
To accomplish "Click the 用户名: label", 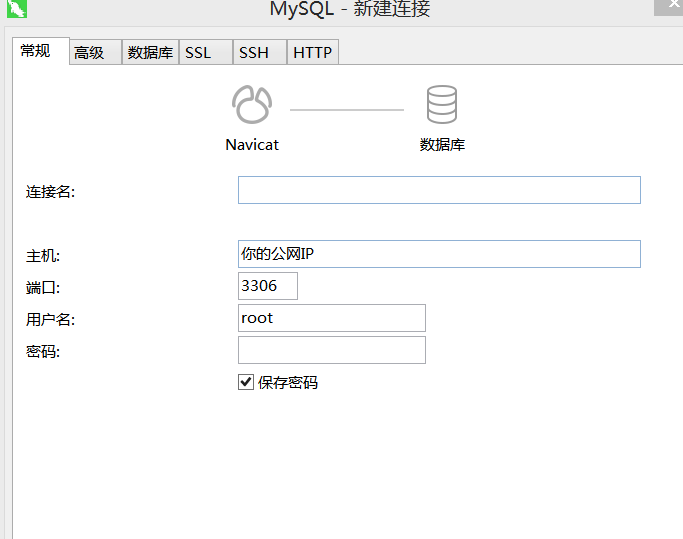I will point(51,319).
